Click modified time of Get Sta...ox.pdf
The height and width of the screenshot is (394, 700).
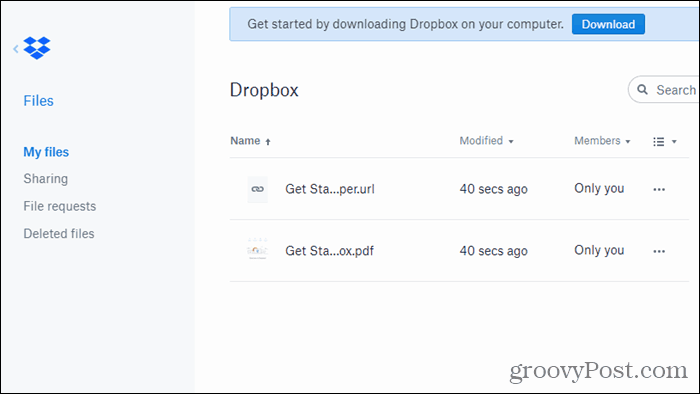click(493, 251)
